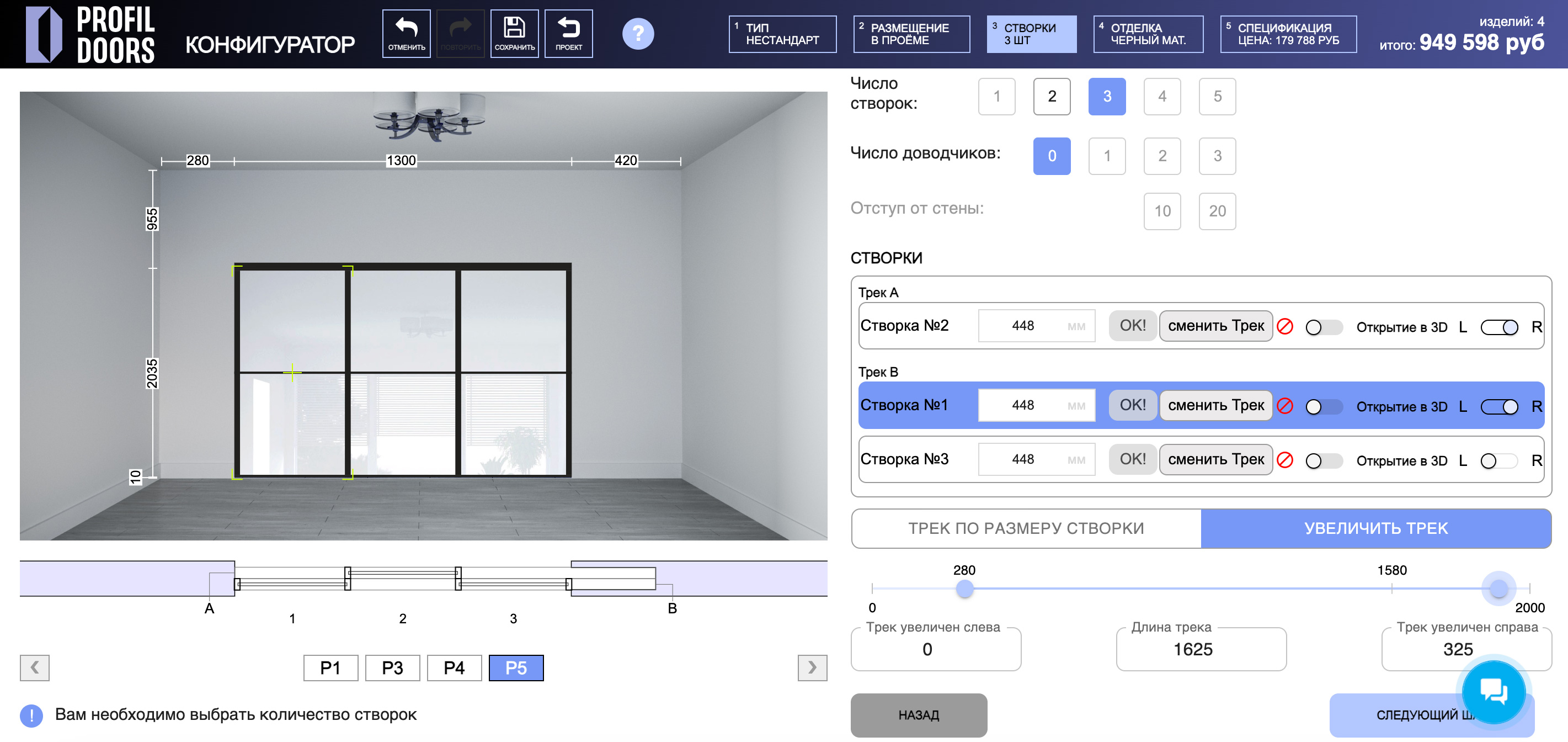This screenshot has height=742, width=1568.
Task: Go to step 2 Размещение в проёме
Action: pos(911,34)
